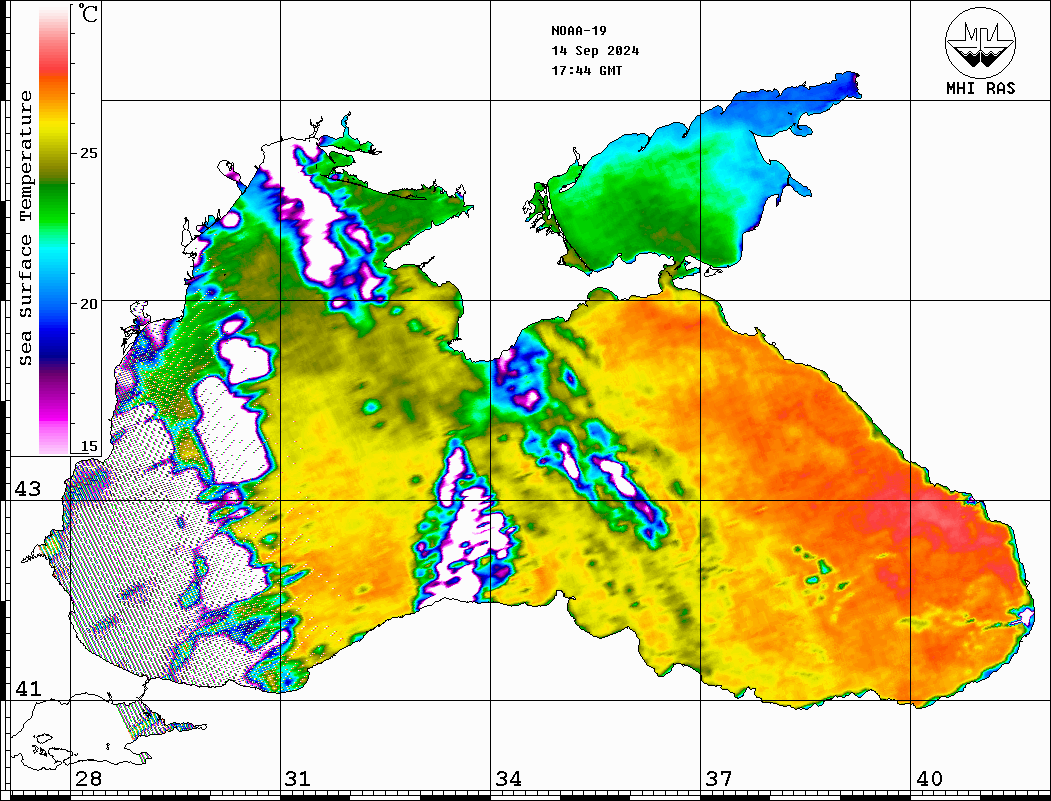1051x801 pixels.
Task: Click the 25 tick on the color scale
Action: 88,153
